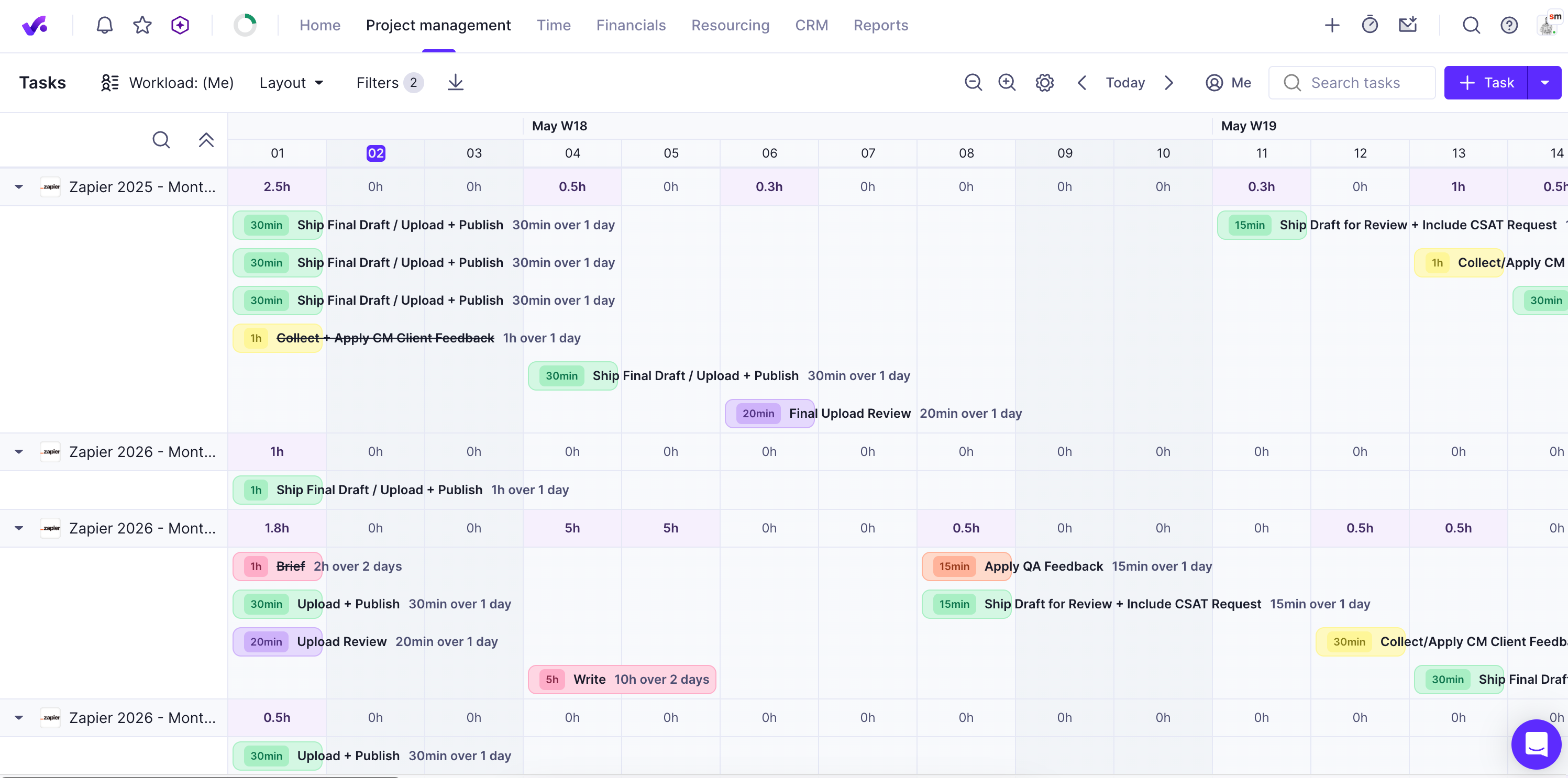Focus the Search tasks field
The height and width of the screenshot is (778, 1568).
coord(1352,83)
